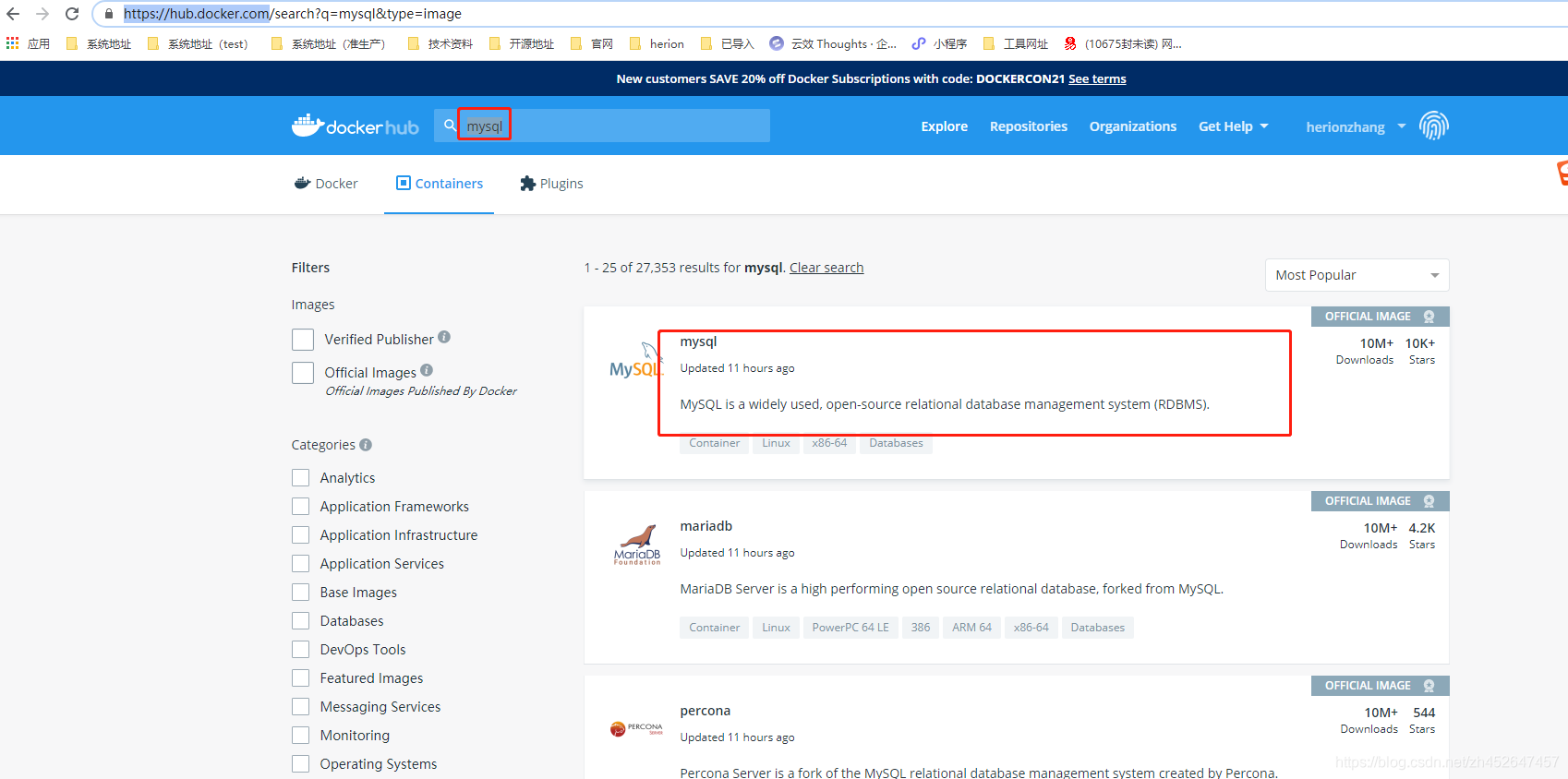Switch to the Plugins tab
Image resolution: width=1568 pixels, height=779 pixels.
[551, 184]
